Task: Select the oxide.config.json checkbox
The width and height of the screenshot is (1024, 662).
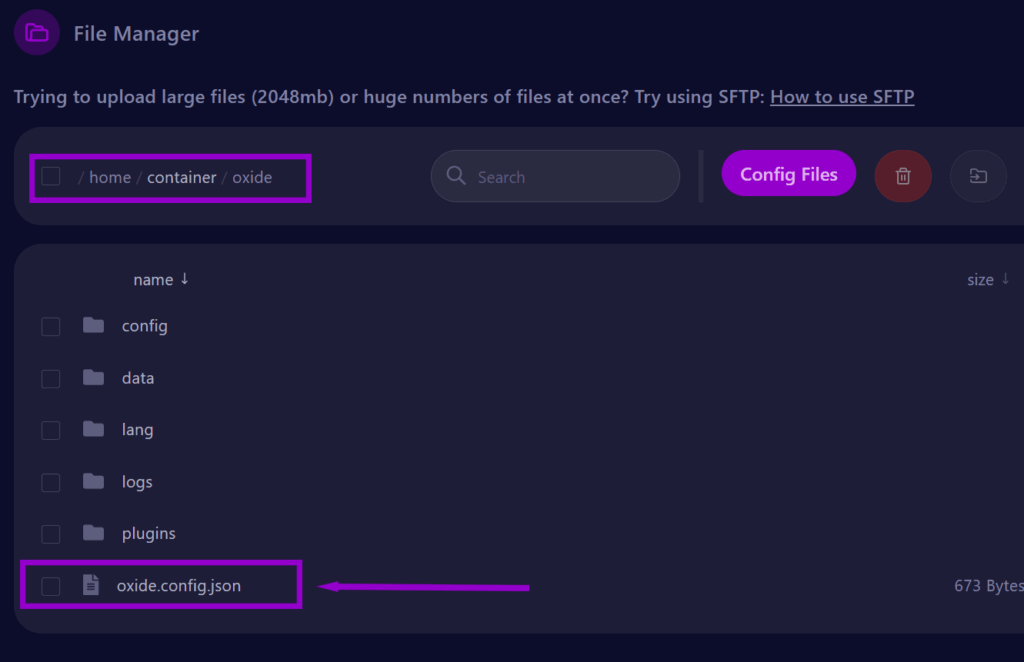Action: pos(51,586)
